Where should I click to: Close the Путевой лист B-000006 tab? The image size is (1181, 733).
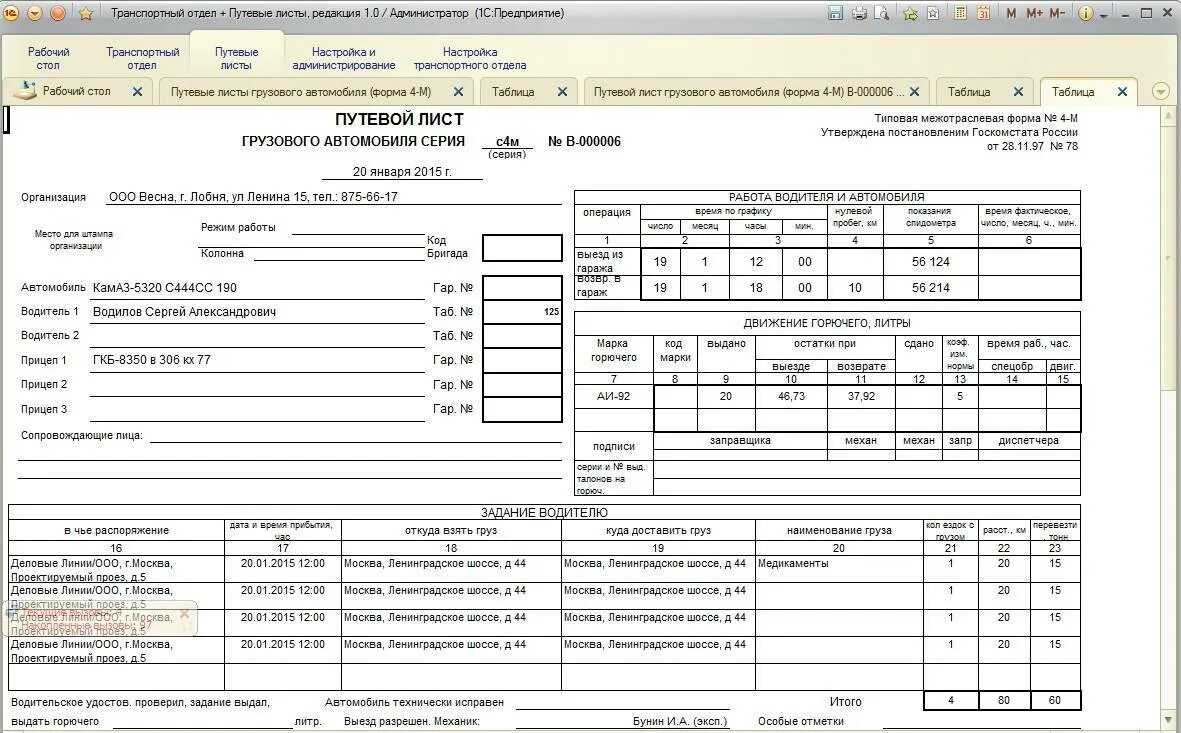pyautogui.click(x=914, y=91)
